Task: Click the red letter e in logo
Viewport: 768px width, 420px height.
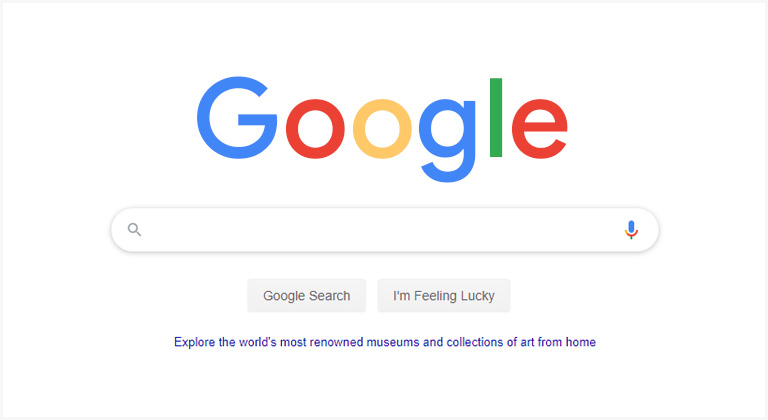Action: [x=539, y=129]
